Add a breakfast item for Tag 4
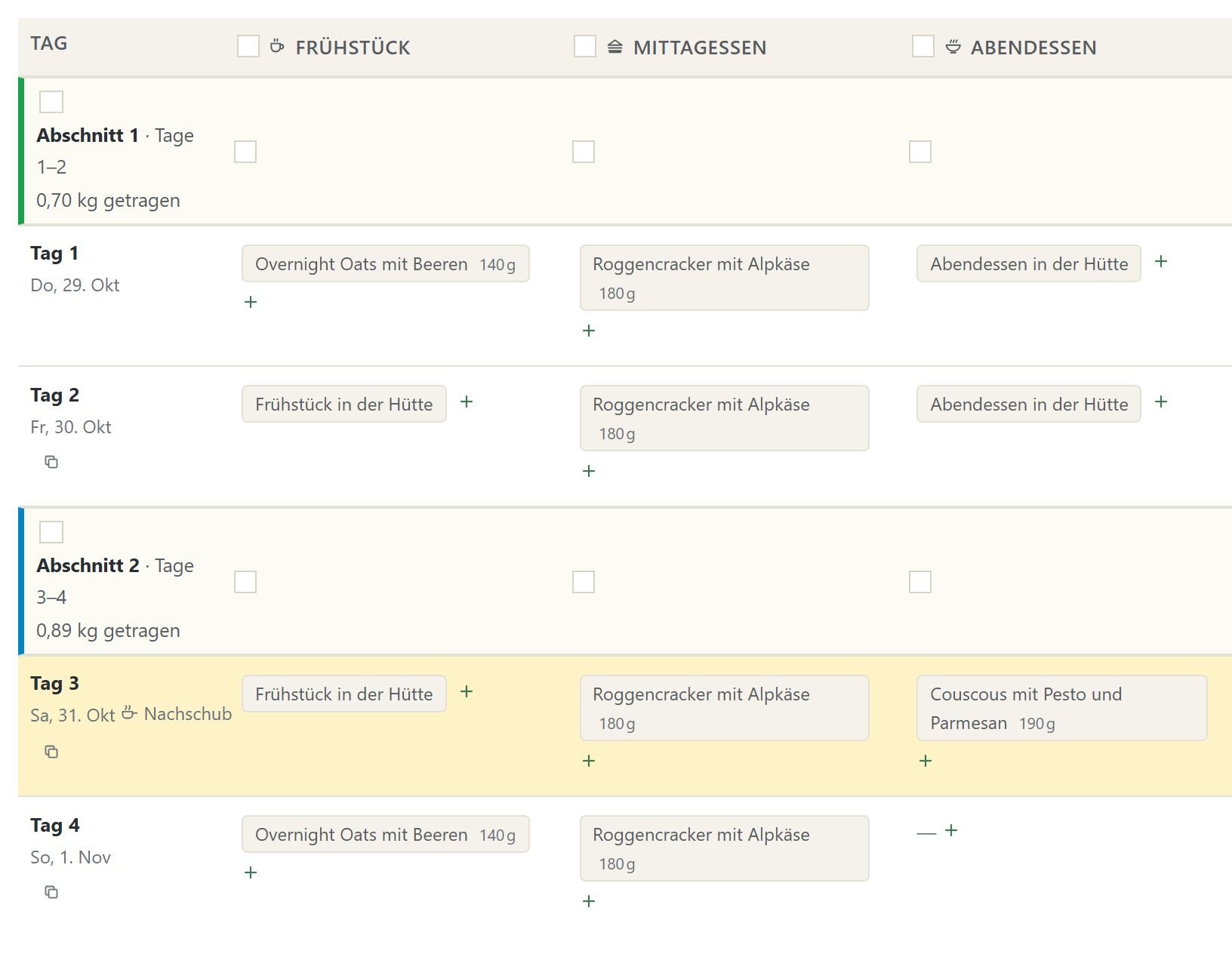This screenshot has height=954, width=1232. click(x=251, y=872)
